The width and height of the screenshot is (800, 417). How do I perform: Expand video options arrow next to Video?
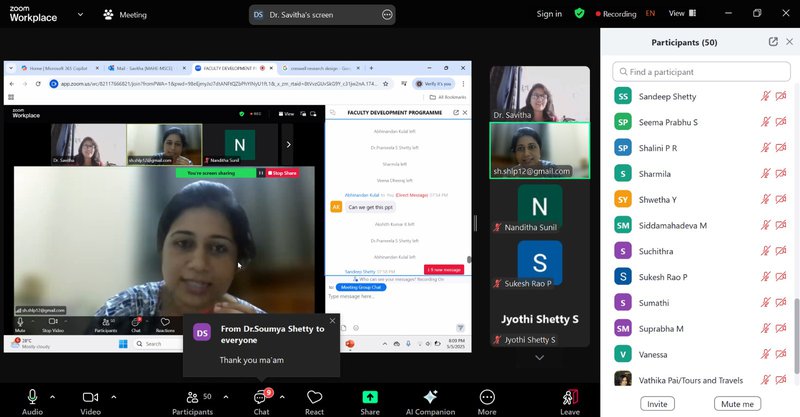coord(113,397)
